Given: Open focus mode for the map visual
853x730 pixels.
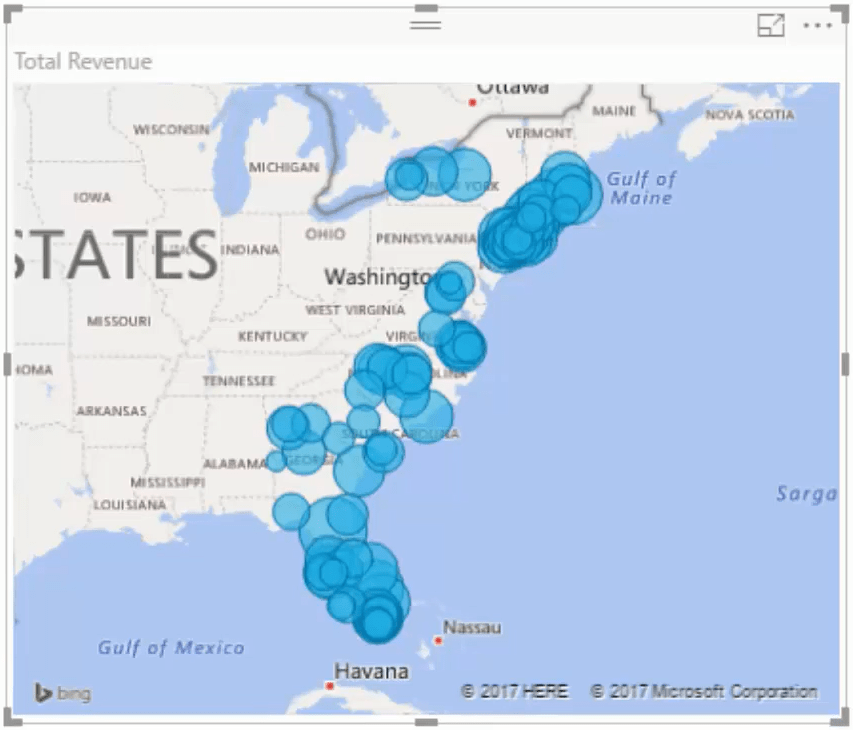Looking at the screenshot, I should tap(771, 26).
